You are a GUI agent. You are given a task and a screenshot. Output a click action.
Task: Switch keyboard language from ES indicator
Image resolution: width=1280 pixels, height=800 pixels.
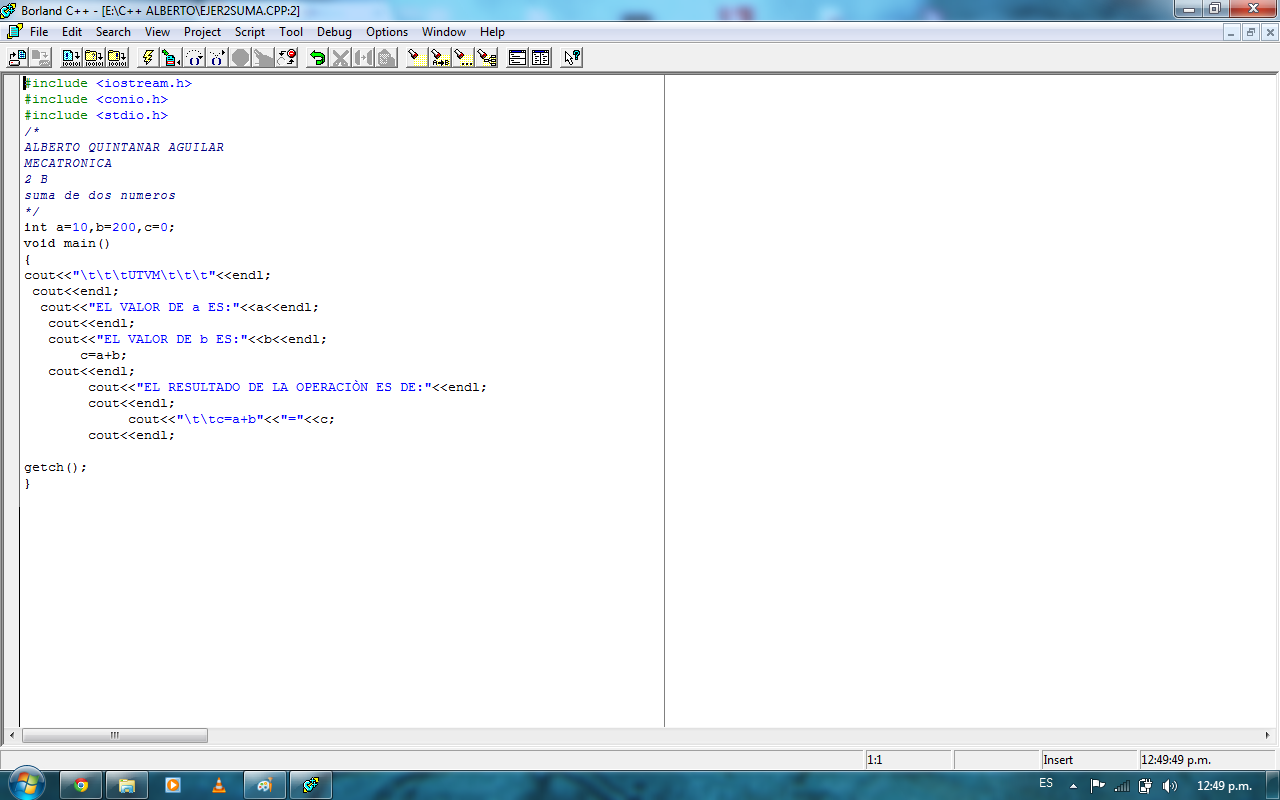click(x=1048, y=785)
